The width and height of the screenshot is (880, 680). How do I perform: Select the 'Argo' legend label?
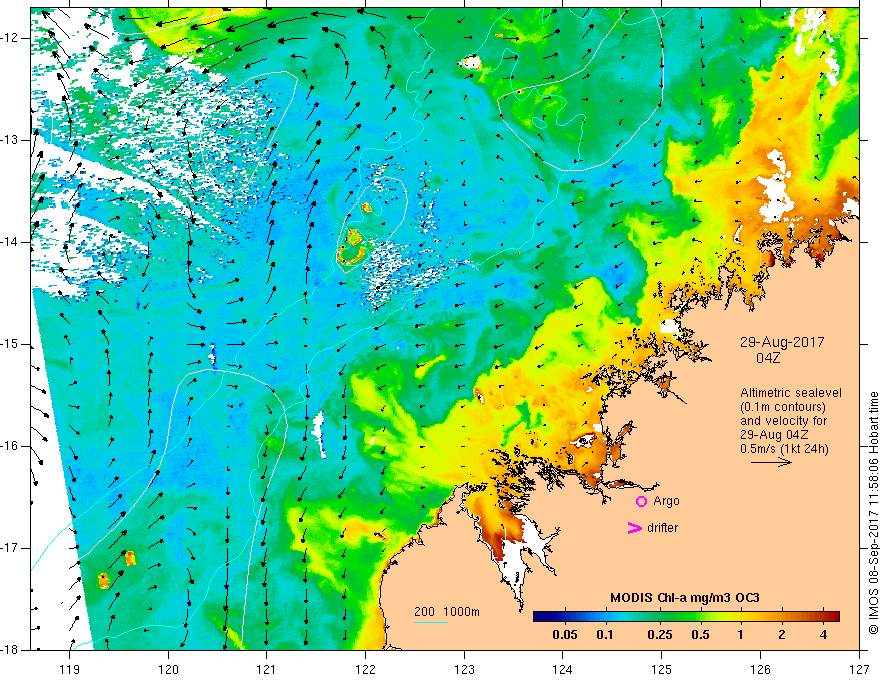point(666,501)
